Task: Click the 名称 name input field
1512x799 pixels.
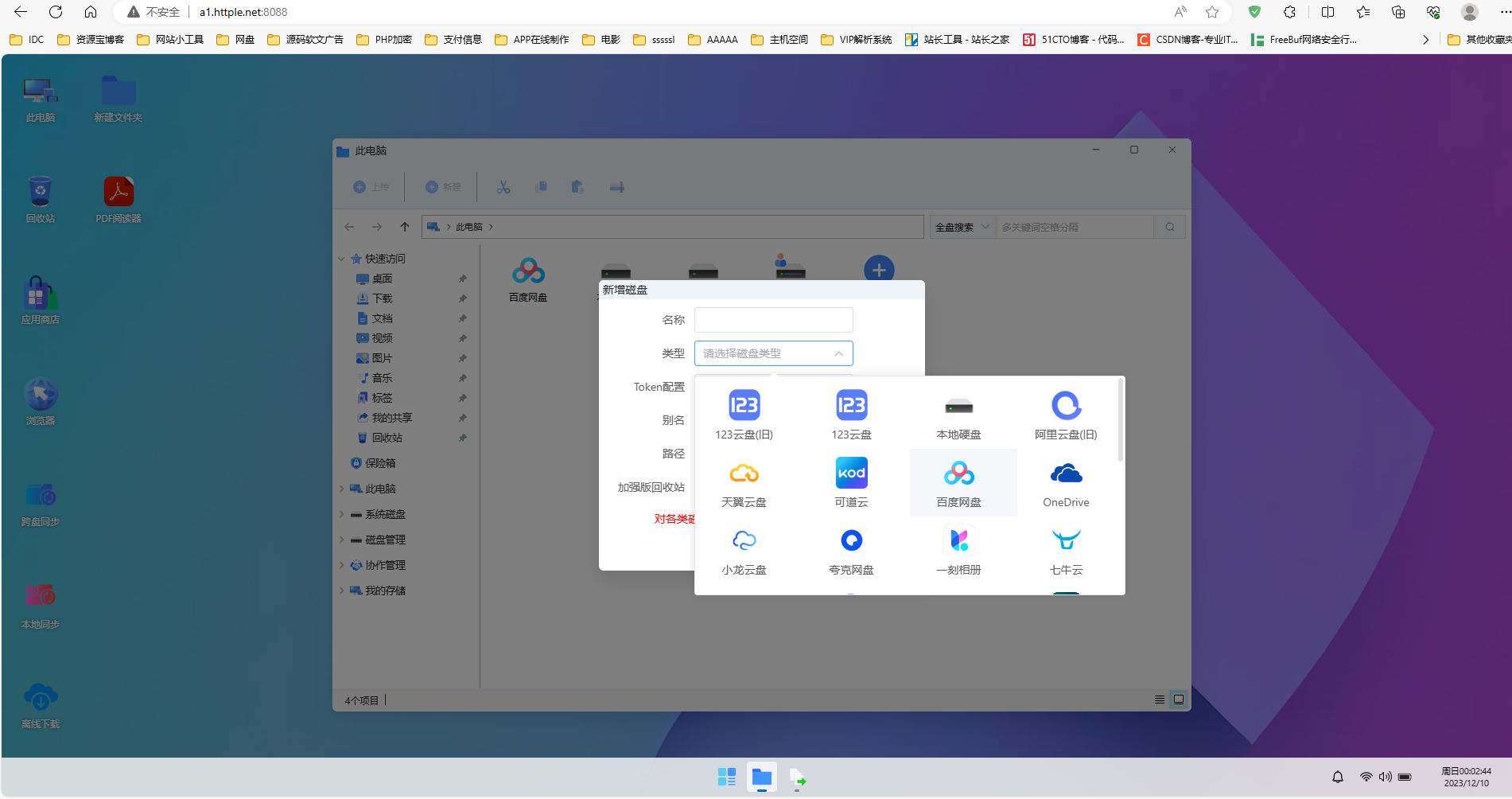Action: [x=773, y=320]
